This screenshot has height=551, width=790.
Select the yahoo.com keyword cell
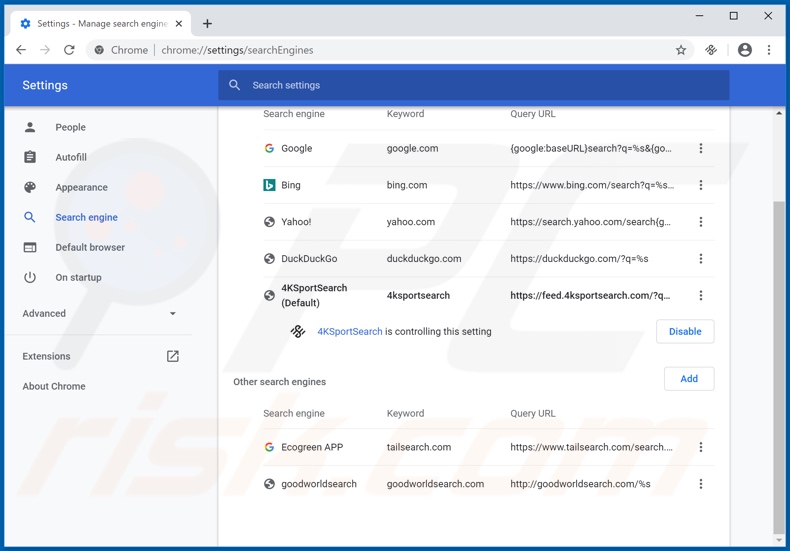[411, 222]
